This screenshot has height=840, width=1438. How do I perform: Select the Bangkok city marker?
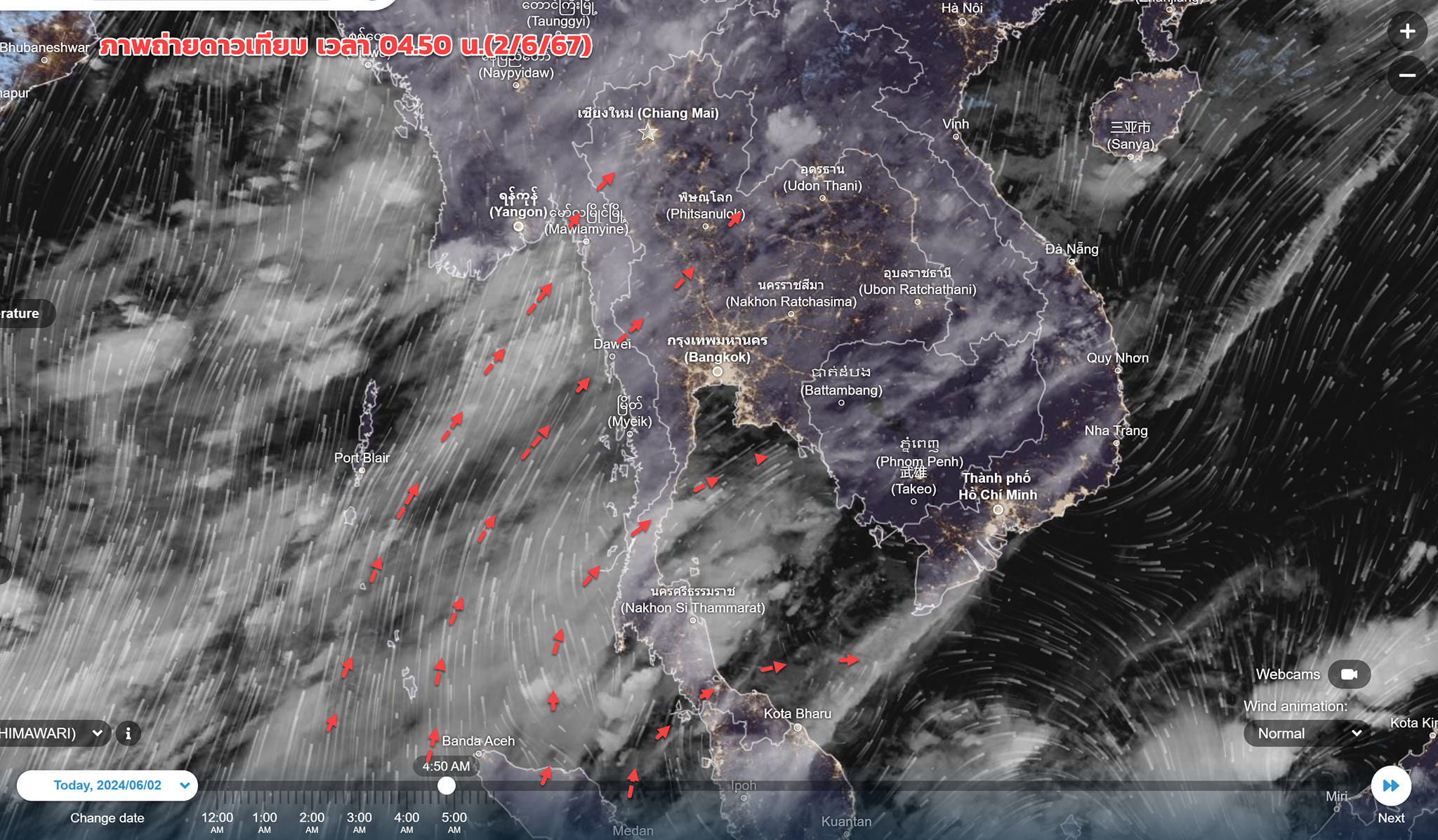pyautogui.click(x=717, y=372)
